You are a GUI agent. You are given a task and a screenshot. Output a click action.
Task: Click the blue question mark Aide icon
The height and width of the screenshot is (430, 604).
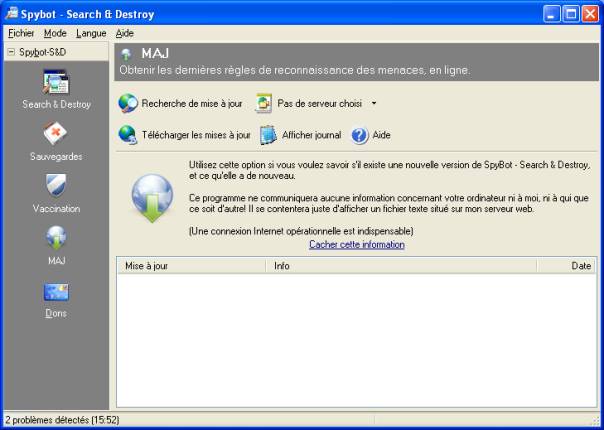[x=360, y=136]
